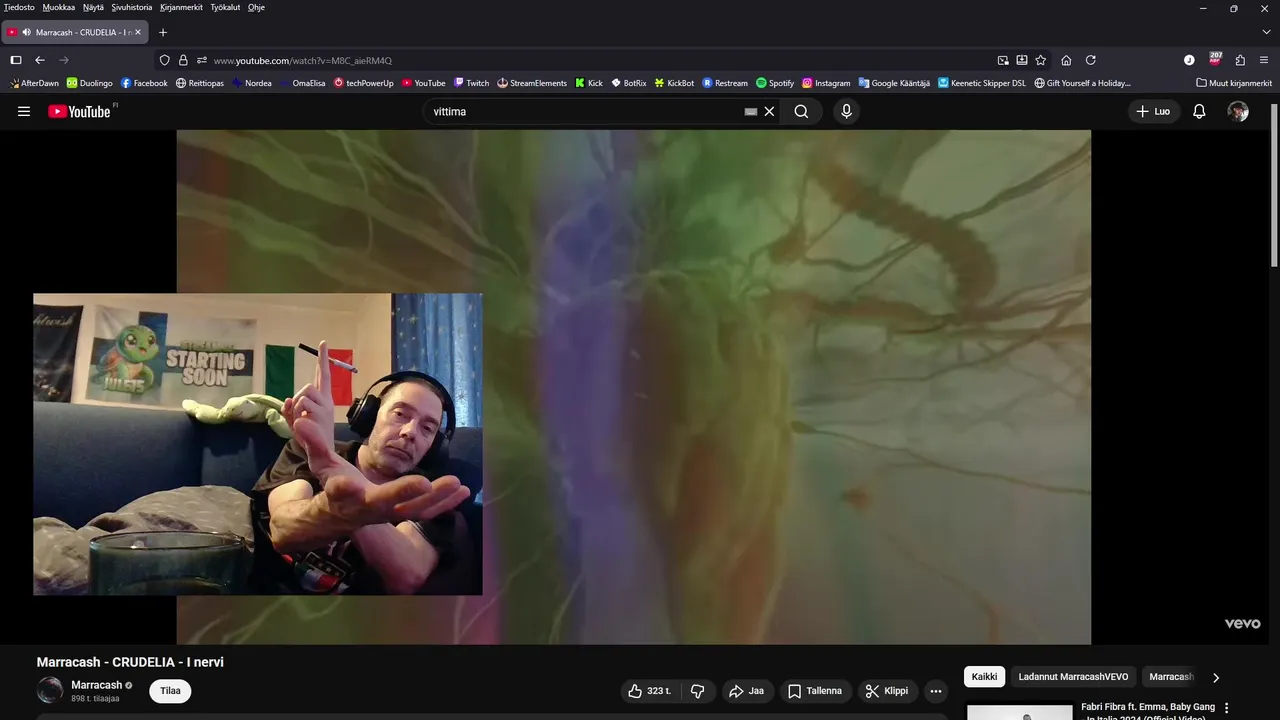Open the Sivuhistoria menu
The width and height of the screenshot is (1280, 720).
tap(131, 7)
